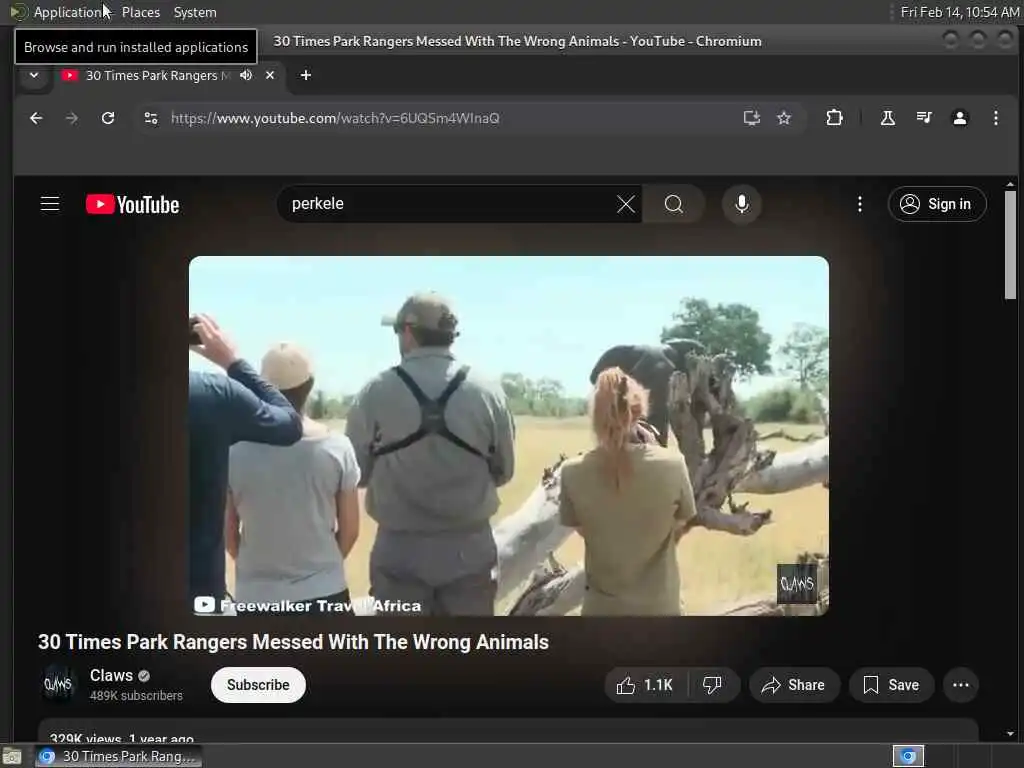Screen dimensions: 1024x768
Task: Click Sign in button
Action: tap(936, 204)
